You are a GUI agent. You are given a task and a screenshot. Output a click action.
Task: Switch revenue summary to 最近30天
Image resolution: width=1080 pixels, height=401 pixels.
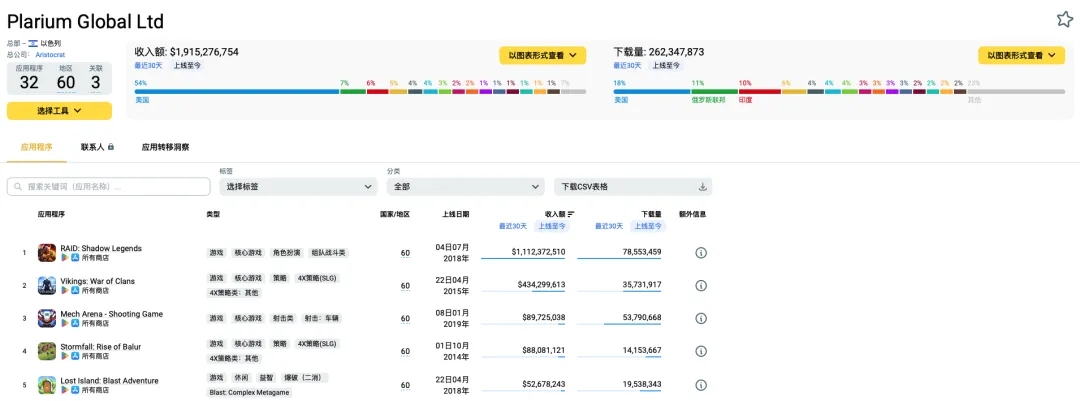pyautogui.click(x=150, y=65)
